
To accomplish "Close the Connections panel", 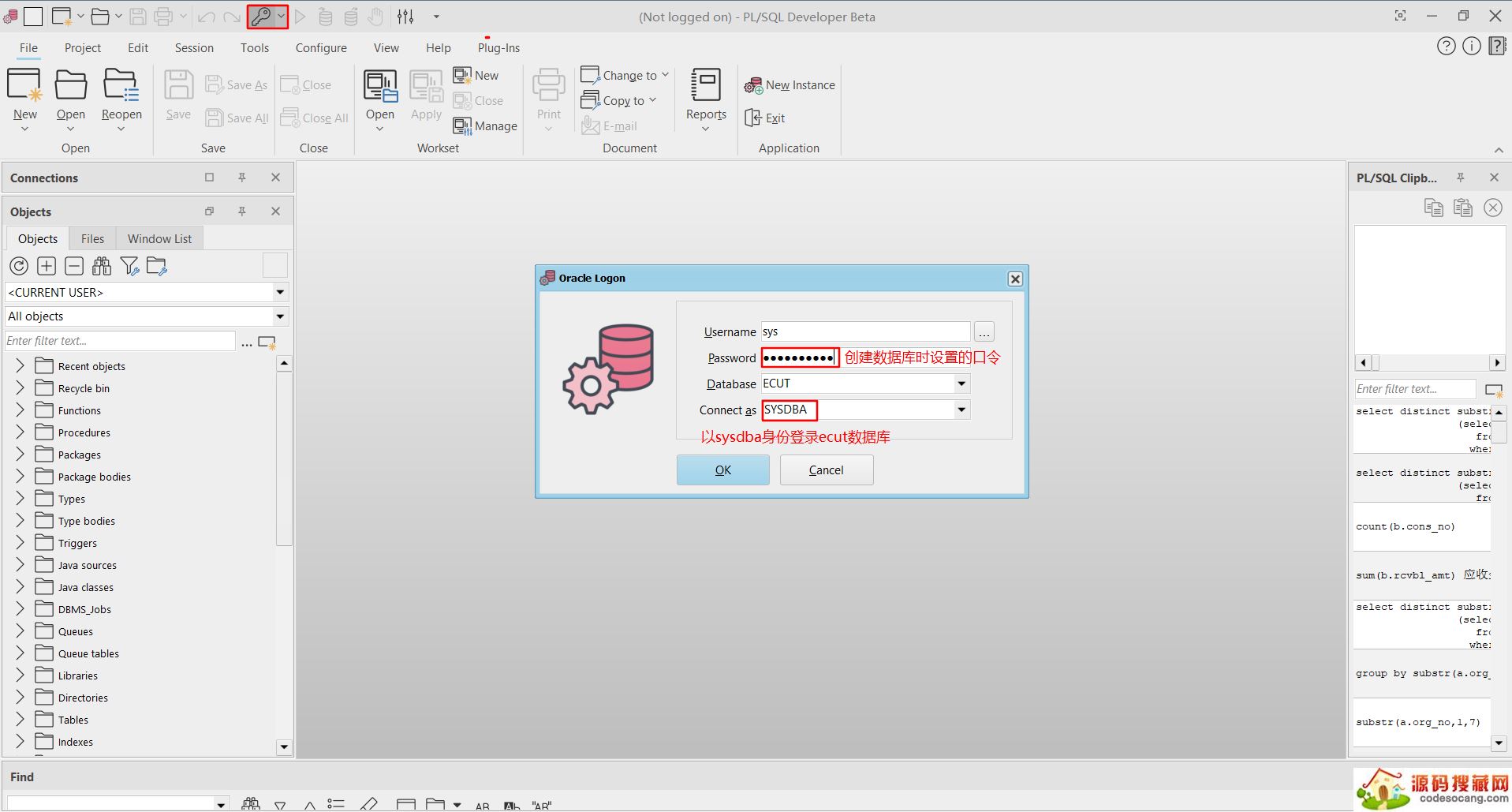I will [275, 178].
